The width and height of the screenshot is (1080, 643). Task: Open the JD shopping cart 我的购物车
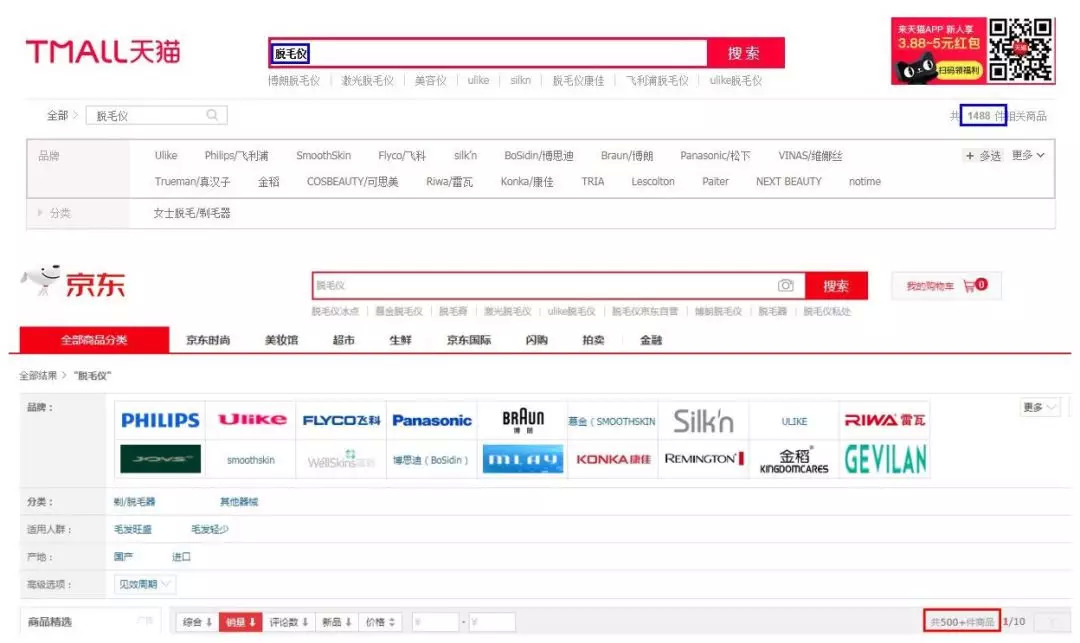pyautogui.click(x=946, y=286)
